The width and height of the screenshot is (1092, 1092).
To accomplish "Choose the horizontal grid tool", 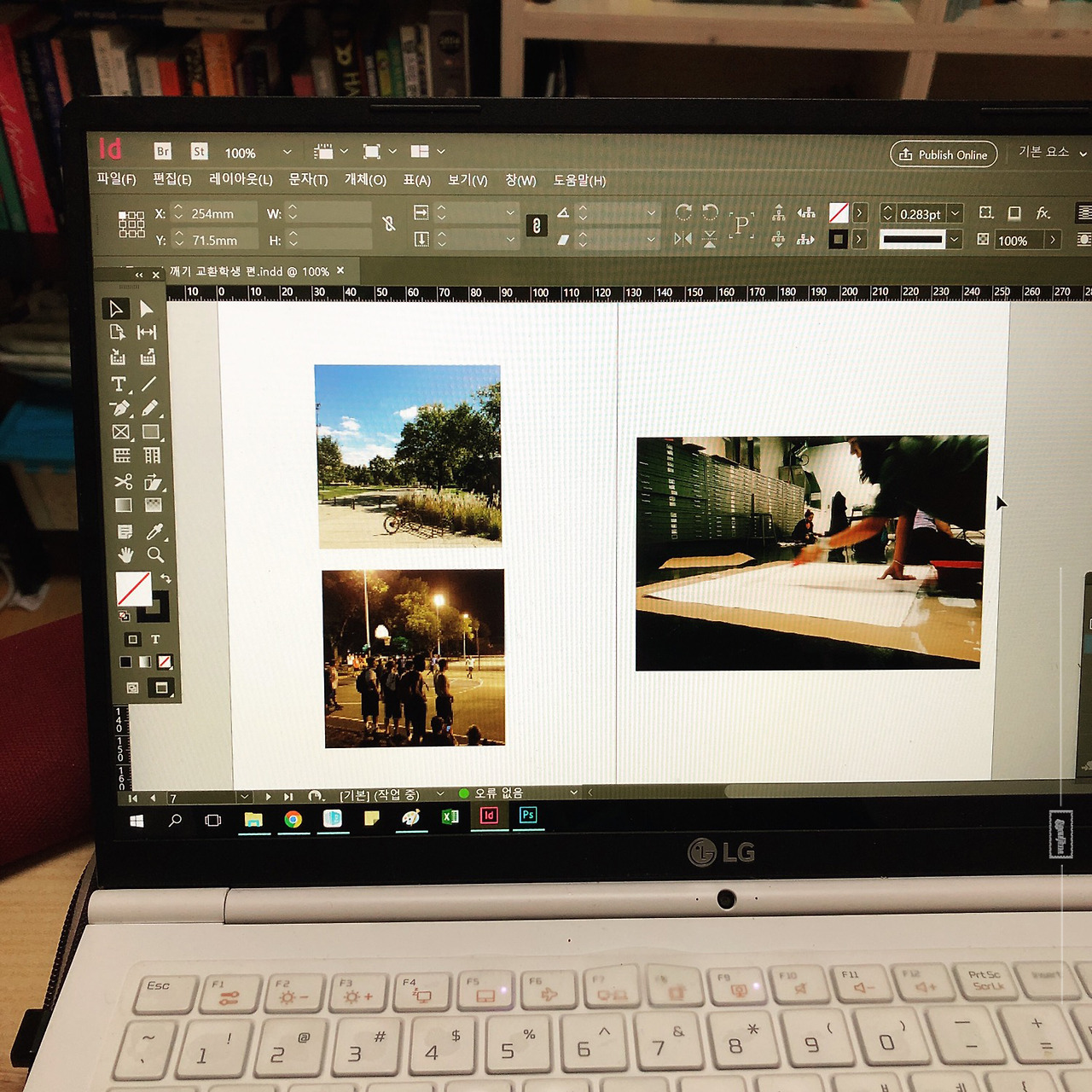I will coord(122,456).
